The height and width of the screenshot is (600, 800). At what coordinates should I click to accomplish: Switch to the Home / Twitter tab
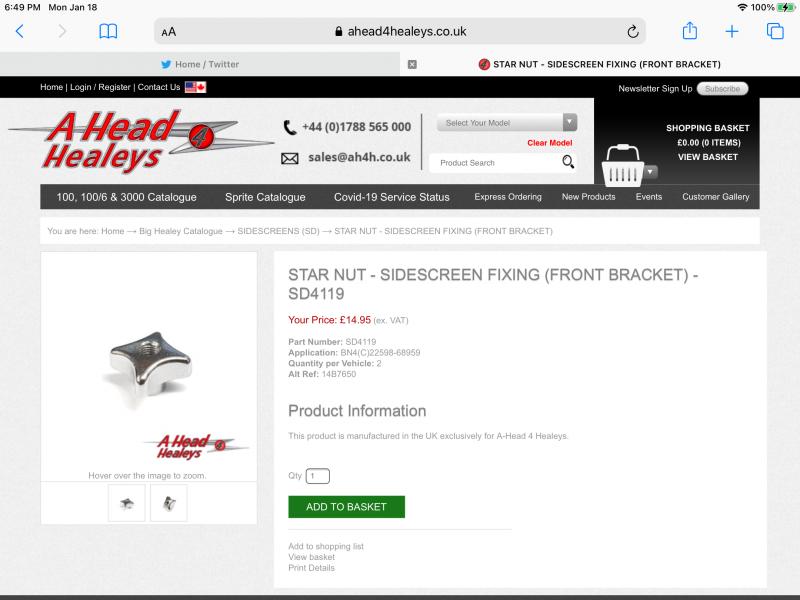pyautogui.click(x=200, y=64)
